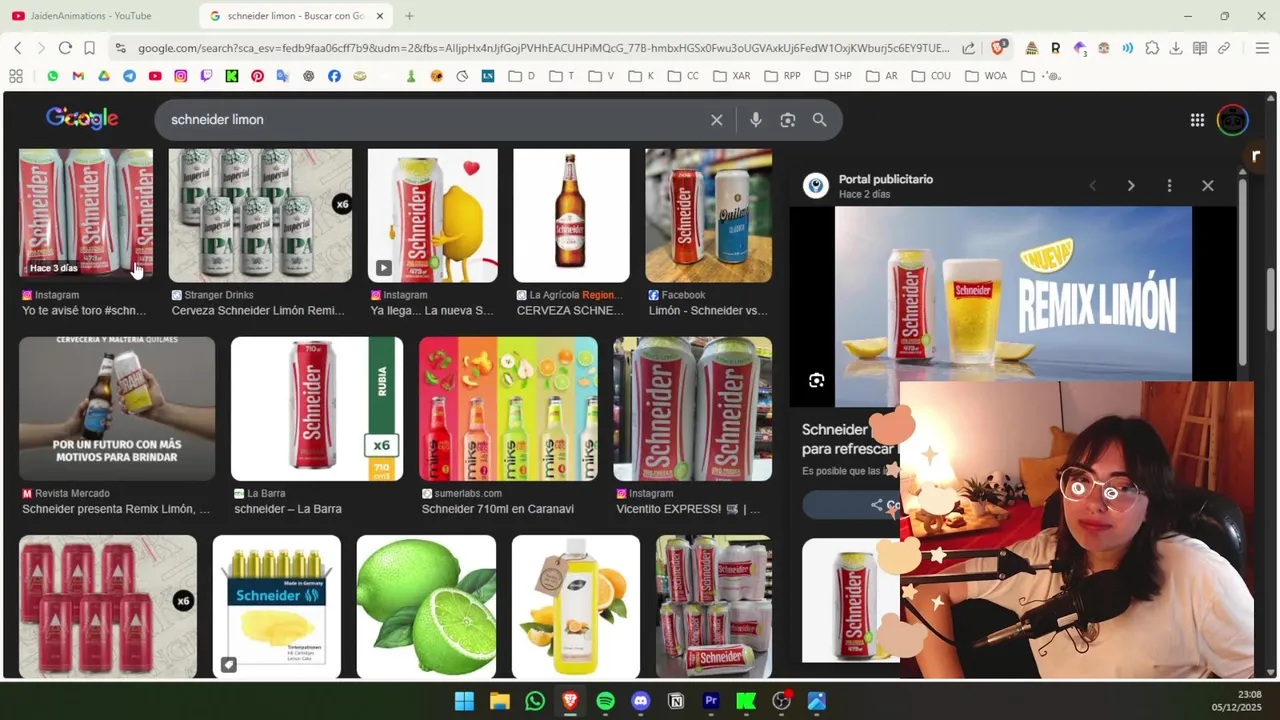Screen dimensions: 1280x720
Task: Open the Windows Start menu
Action: [x=464, y=701]
